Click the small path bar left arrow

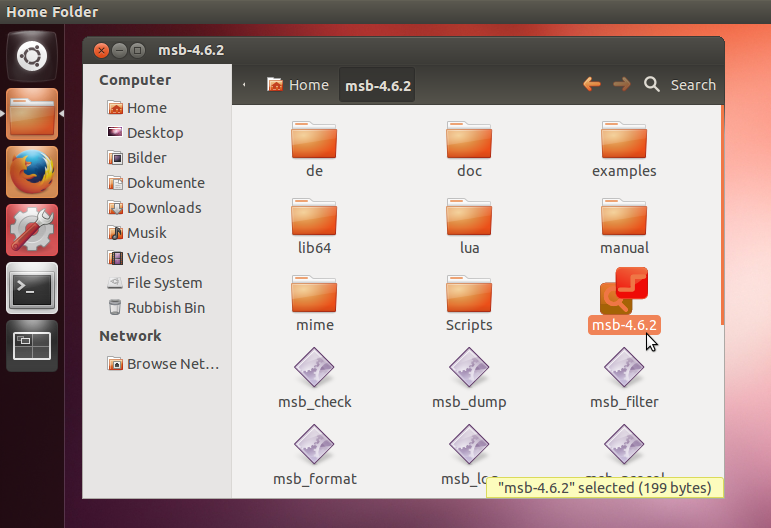click(244, 85)
